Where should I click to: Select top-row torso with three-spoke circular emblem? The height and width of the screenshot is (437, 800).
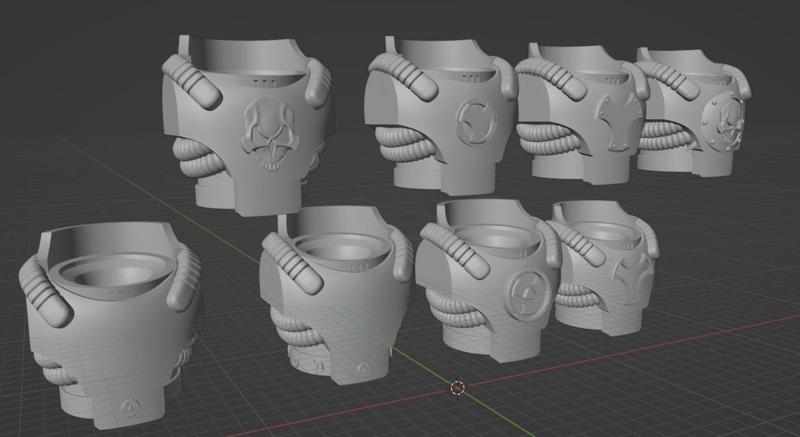441,117
